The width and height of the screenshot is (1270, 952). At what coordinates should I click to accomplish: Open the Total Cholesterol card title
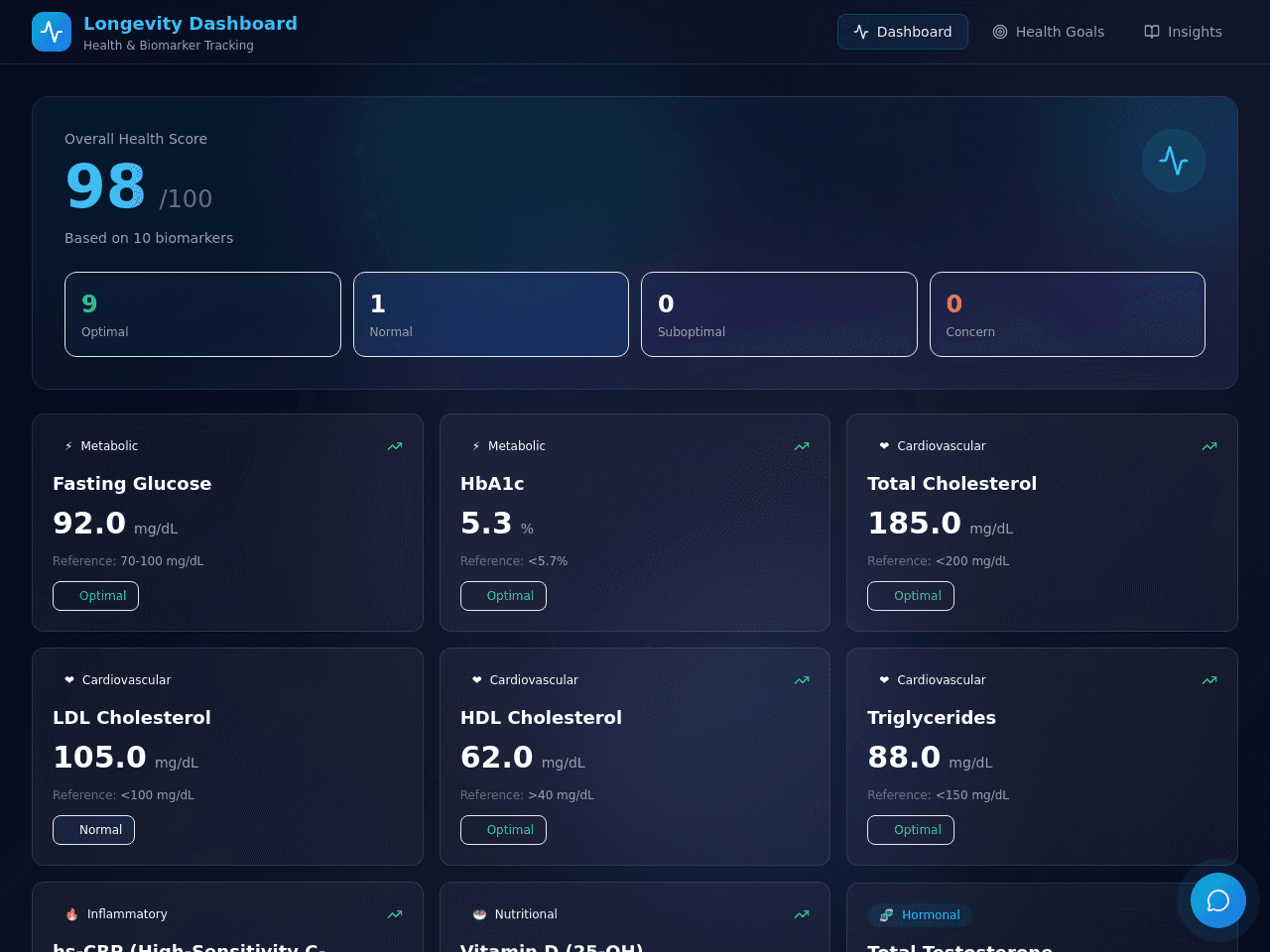(x=952, y=484)
